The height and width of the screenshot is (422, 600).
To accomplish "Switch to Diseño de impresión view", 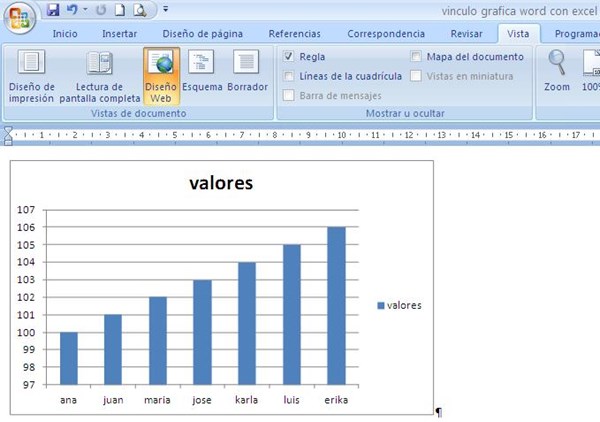I will pos(31,76).
